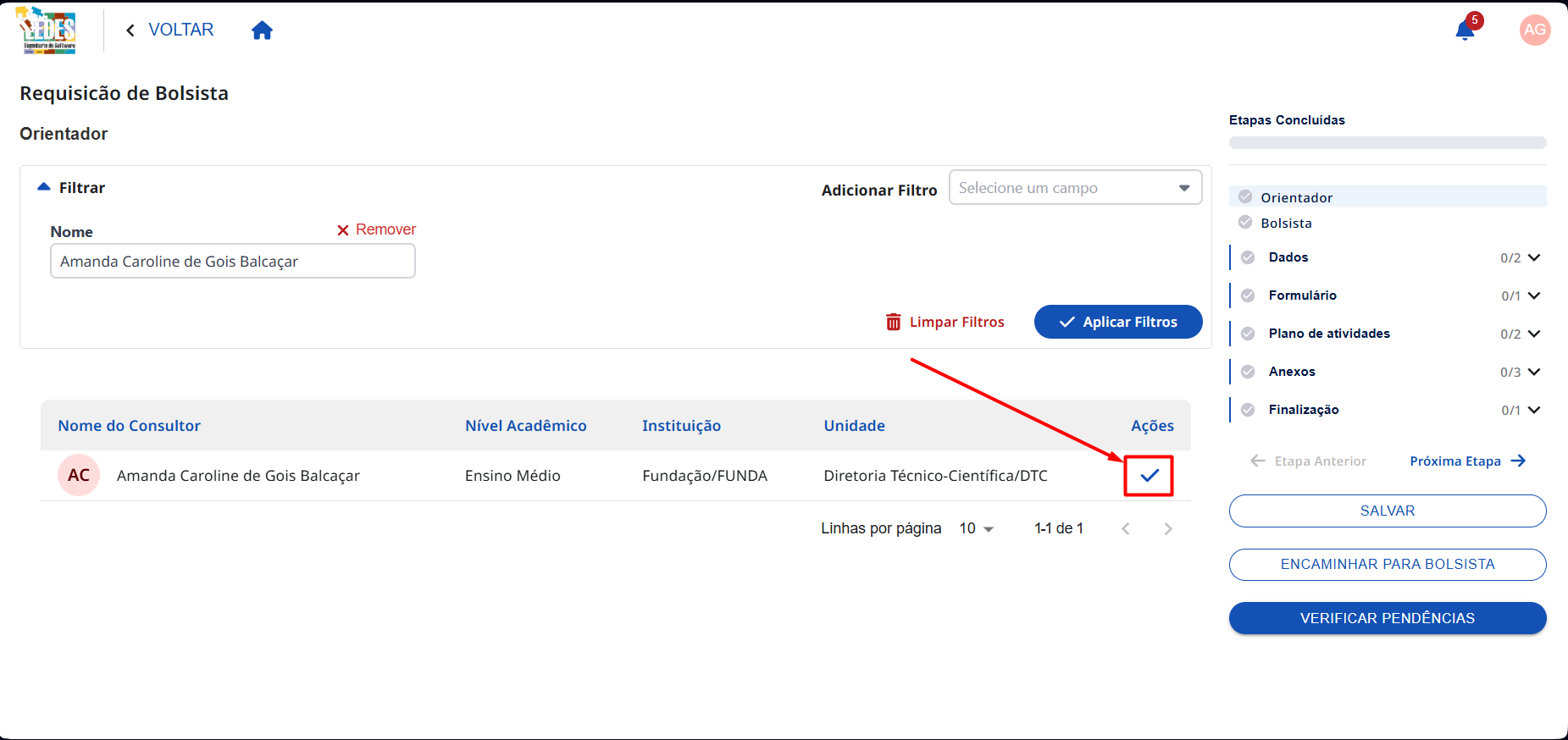The image size is (1568, 740).
Task: Click Limpar Filtros
Action: click(x=945, y=322)
